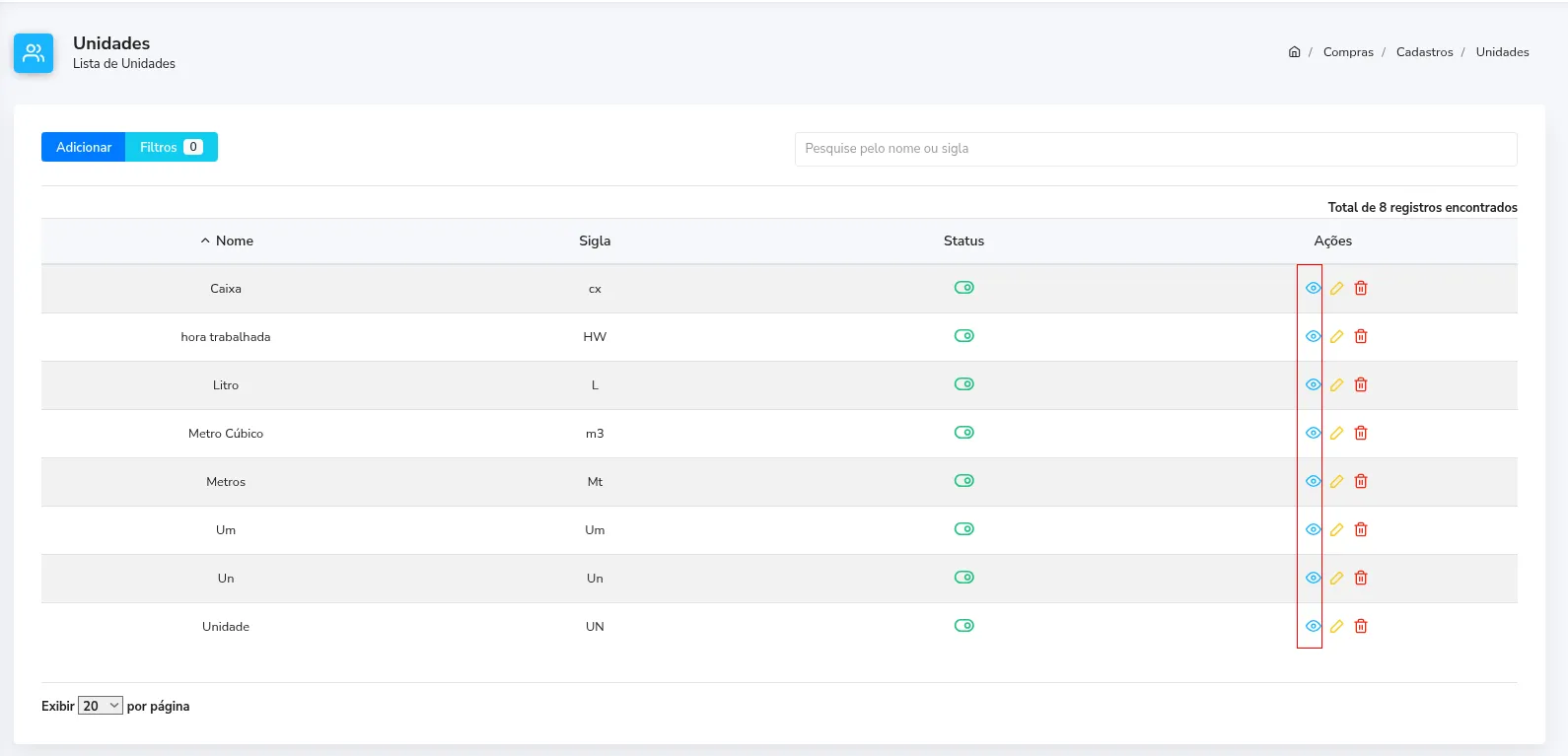Toggle status switch for hora trabalhada

963,336
